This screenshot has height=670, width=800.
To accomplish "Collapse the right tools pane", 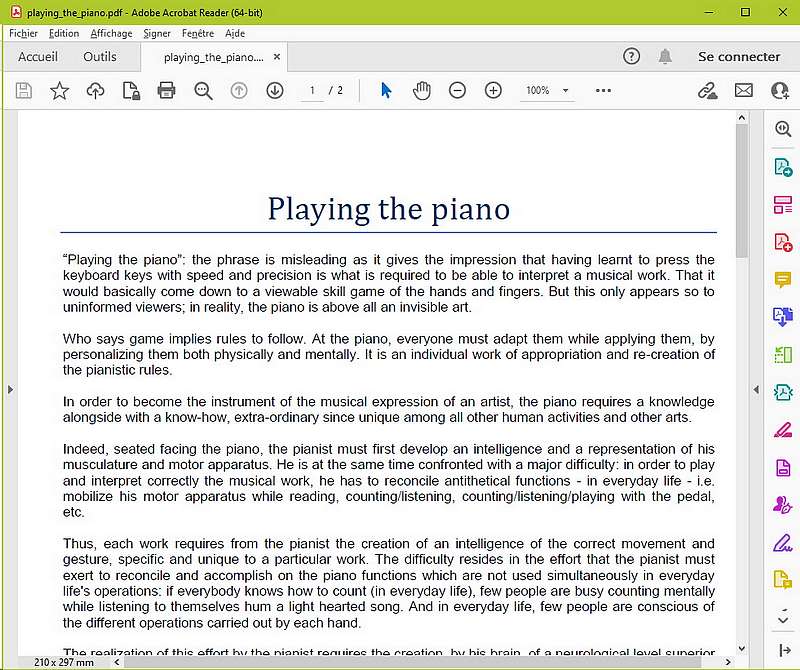I will point(756,389).
